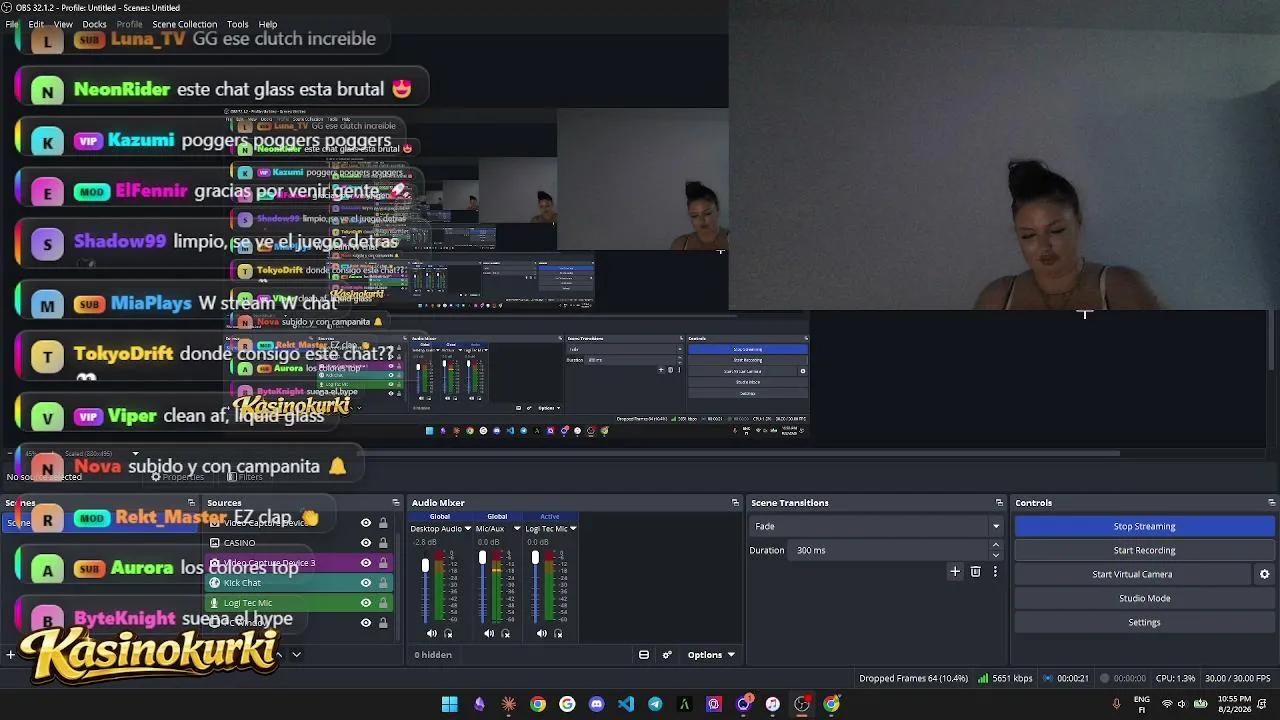Open the Docks menu

click(x=94, y=24)
